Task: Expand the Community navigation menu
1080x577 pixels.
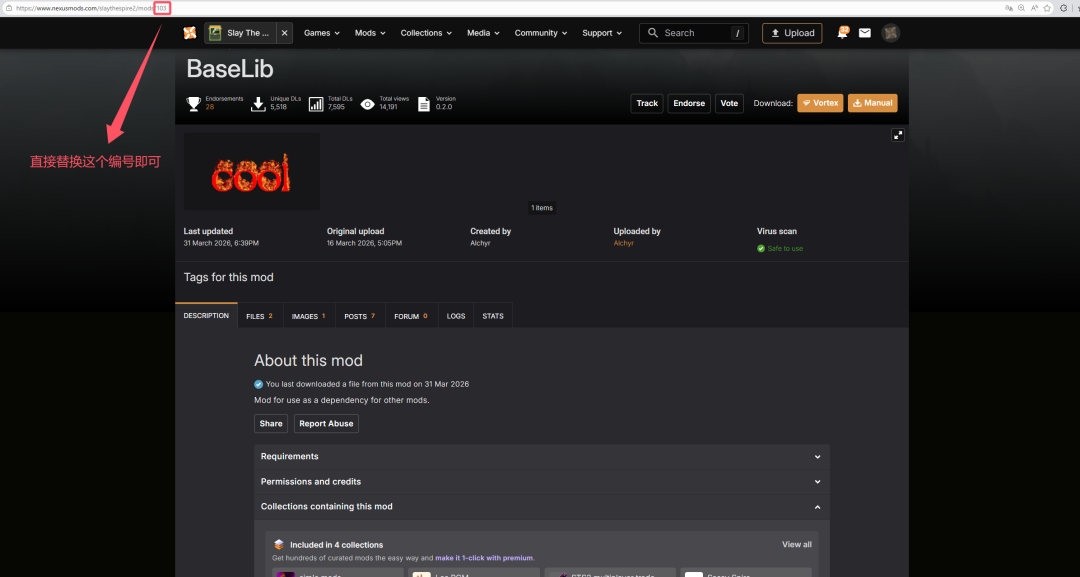Action: tap(541, 33)
